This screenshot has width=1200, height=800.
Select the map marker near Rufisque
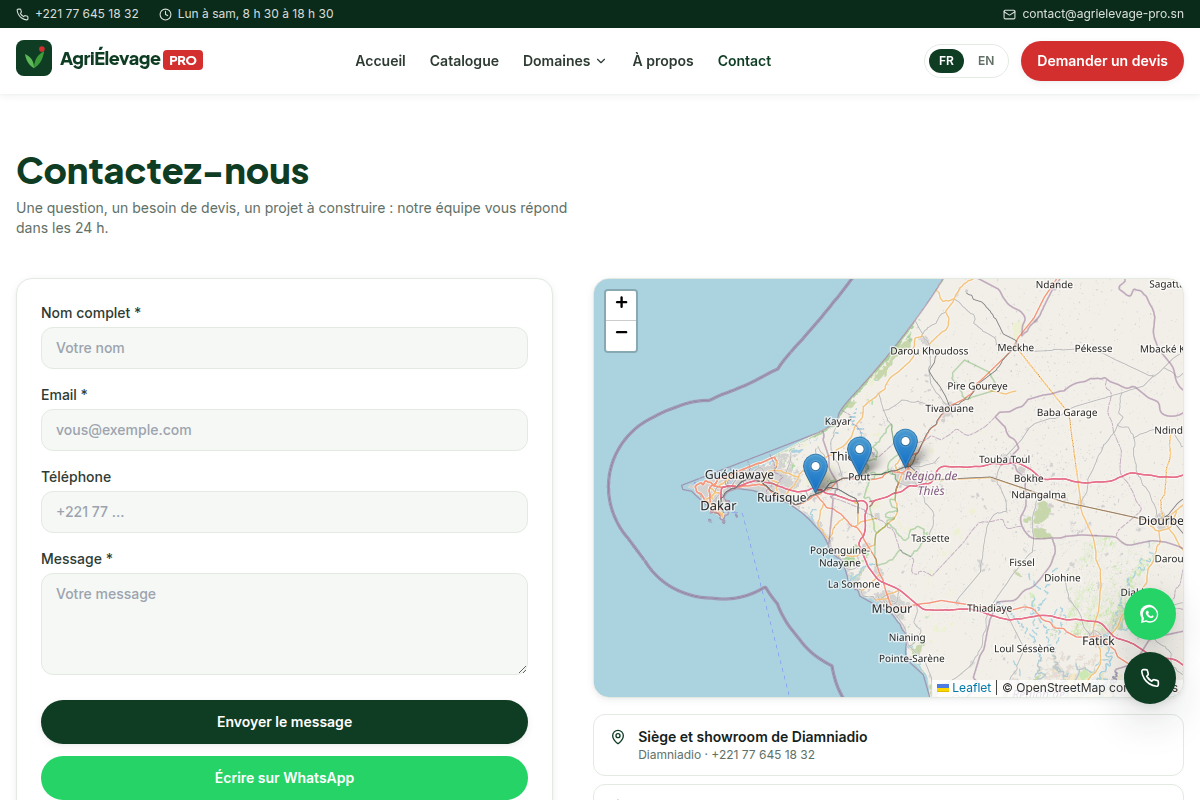[816, 472]
